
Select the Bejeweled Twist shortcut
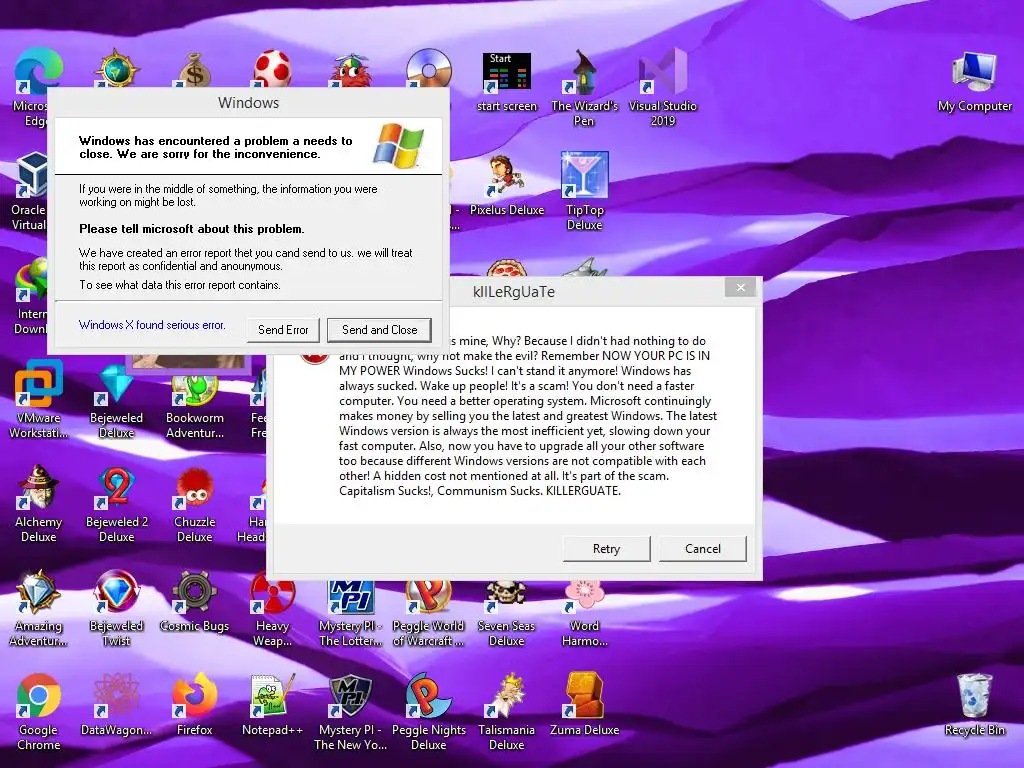pyautogui.click(x=116, y=607)
